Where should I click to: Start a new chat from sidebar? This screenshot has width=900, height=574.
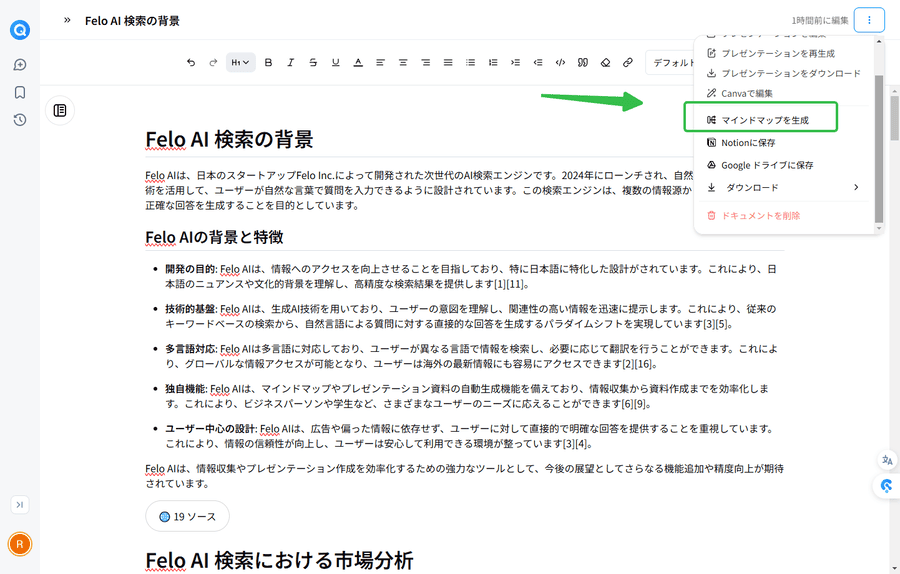click(x=20, y=65)
